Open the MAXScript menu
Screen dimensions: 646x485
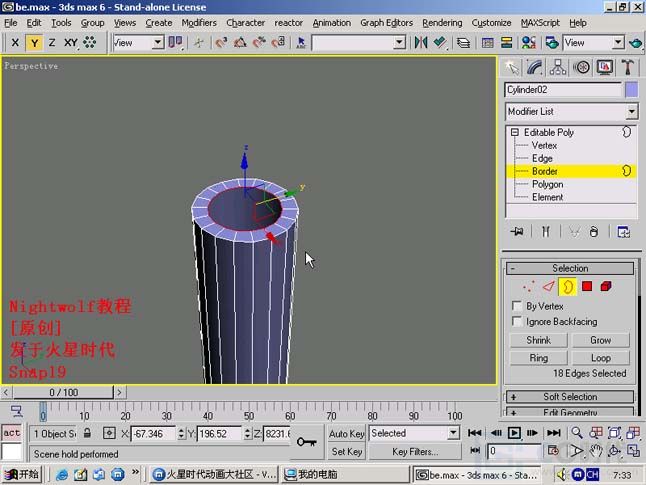(540, 23)
